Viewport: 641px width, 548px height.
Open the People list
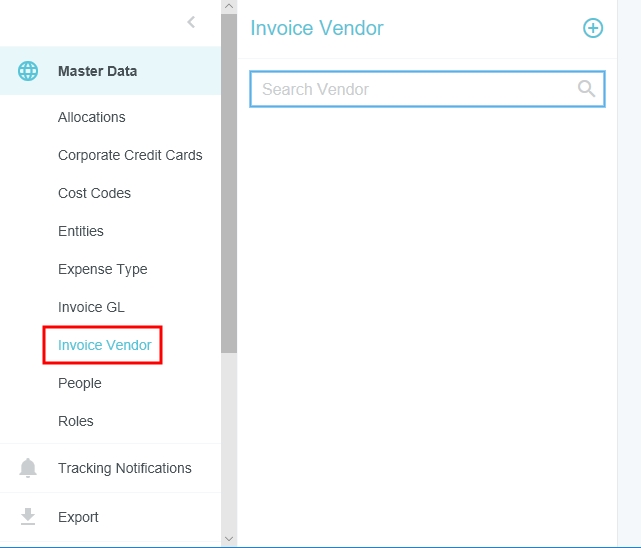tap(80, 383)
